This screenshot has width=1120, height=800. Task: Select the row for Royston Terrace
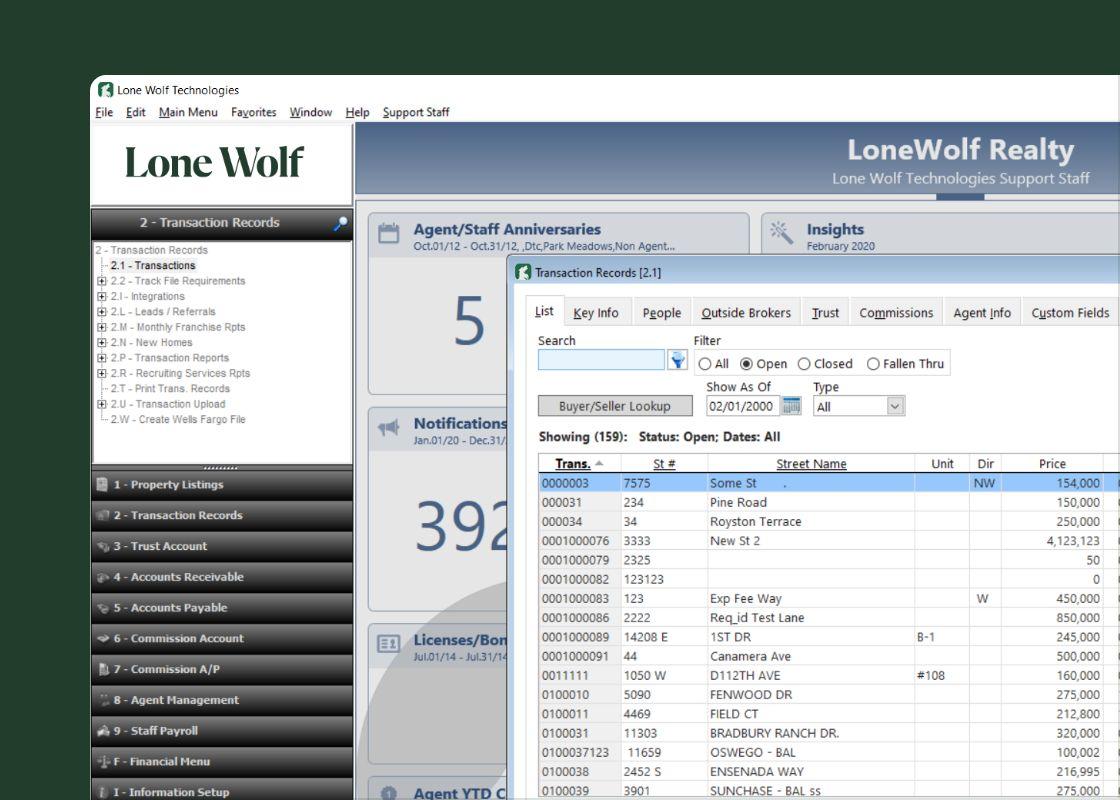pyautogui.click(x=829, y=521)
